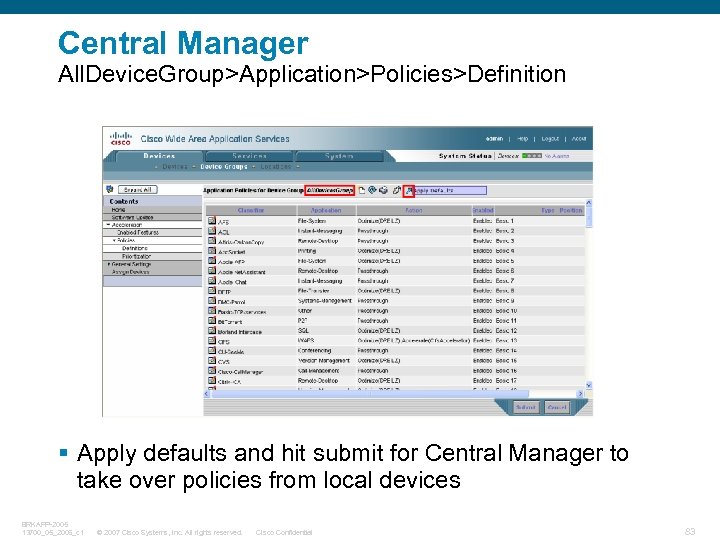This screenshot has width=720, height=540.
Task: Open the edit icon for the AFS classifier
Action: (212, 221)
